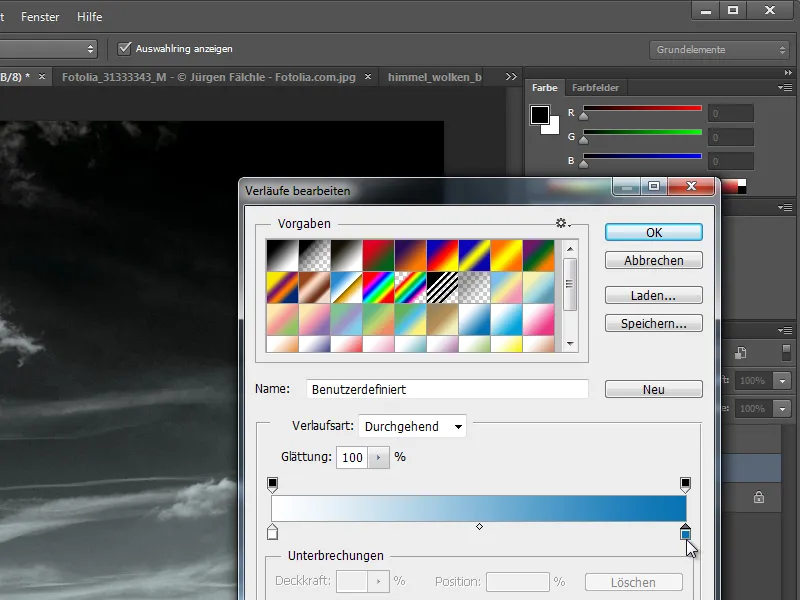The width and height of the screenshot is (800, 600).
Task: Click the R value input field
Action: point(731,113)
